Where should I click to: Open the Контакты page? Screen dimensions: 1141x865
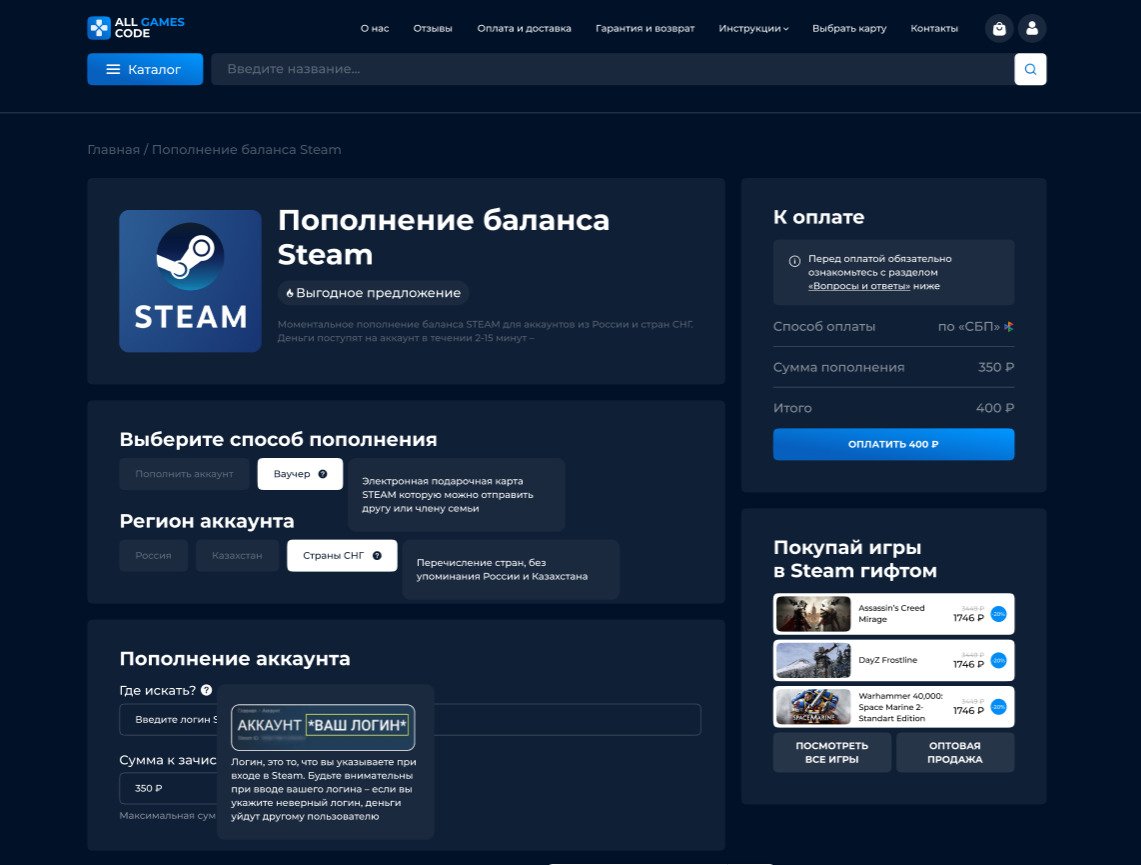(x=934, y=28)
